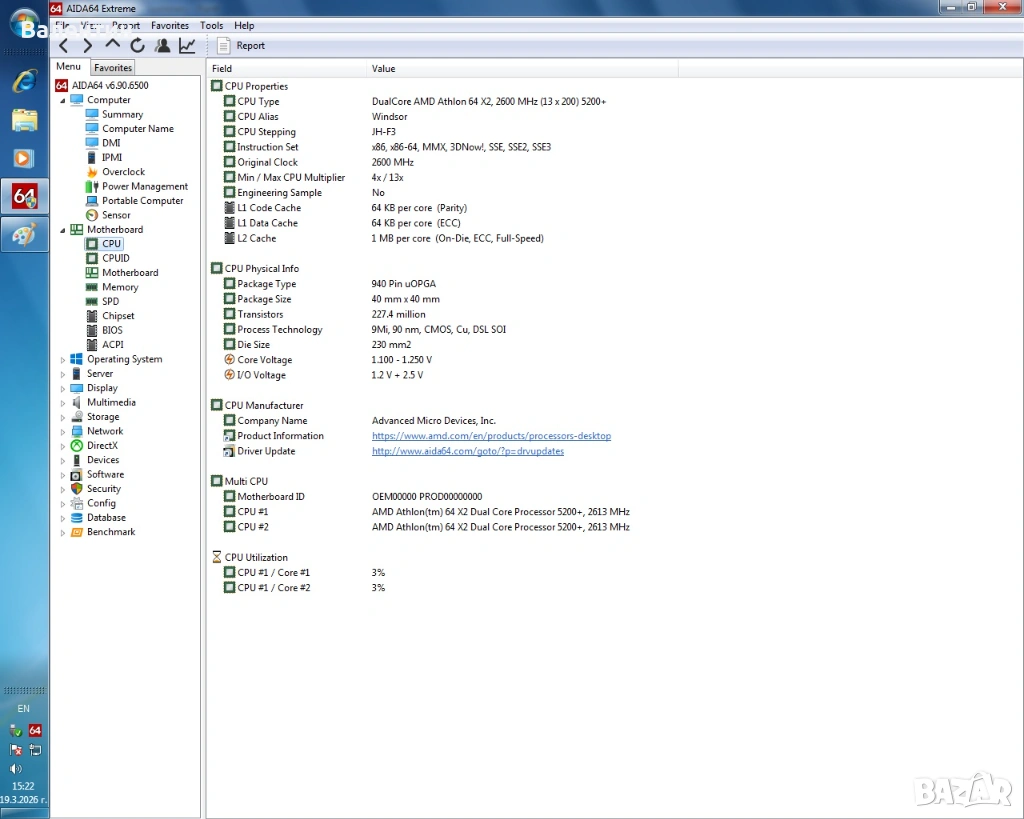Click the Value column header
Image resolution: width=1024 pixels, height=819 pixels.
(383, 69)
